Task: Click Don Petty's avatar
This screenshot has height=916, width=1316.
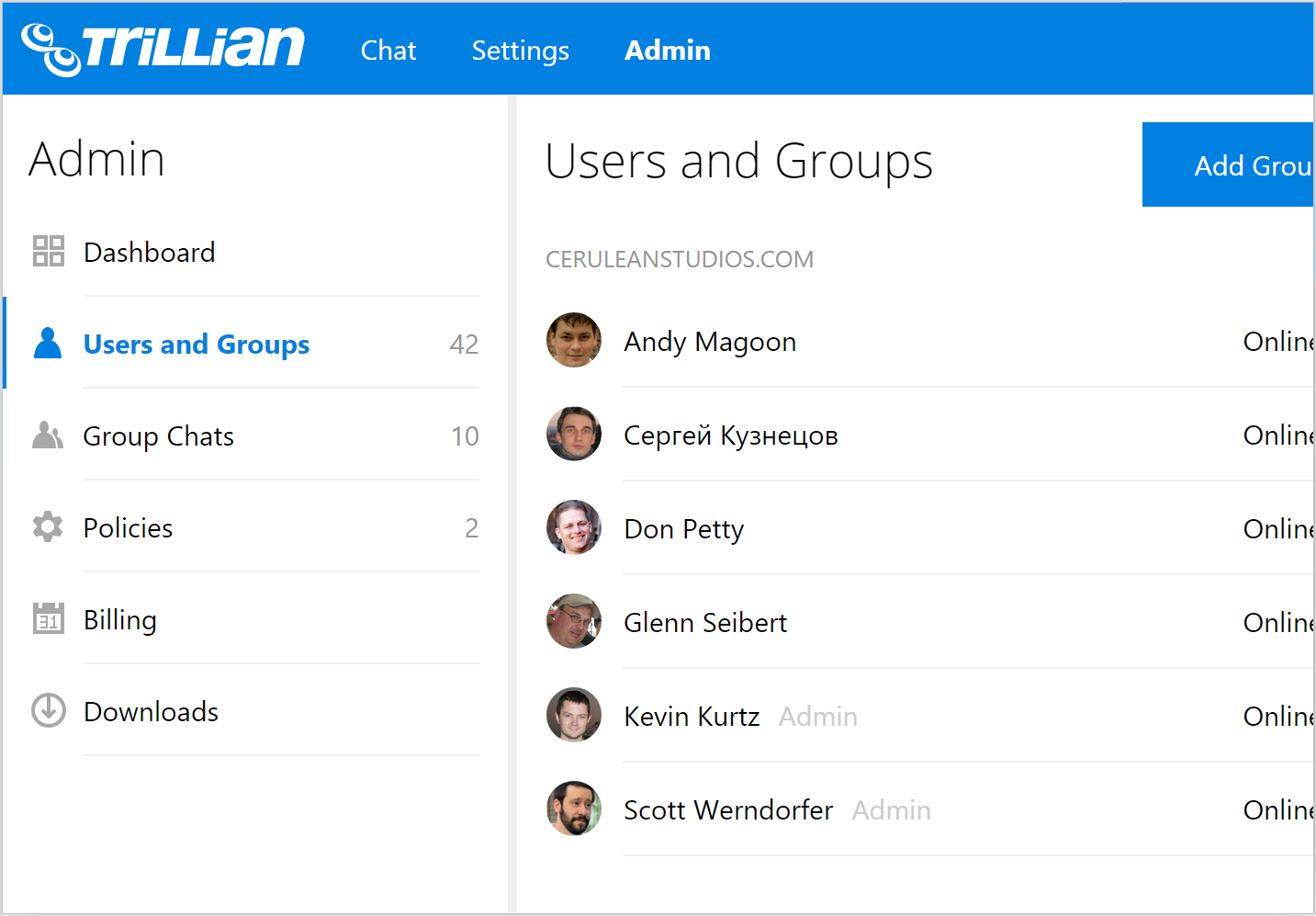Action: [x=574, y=527]
